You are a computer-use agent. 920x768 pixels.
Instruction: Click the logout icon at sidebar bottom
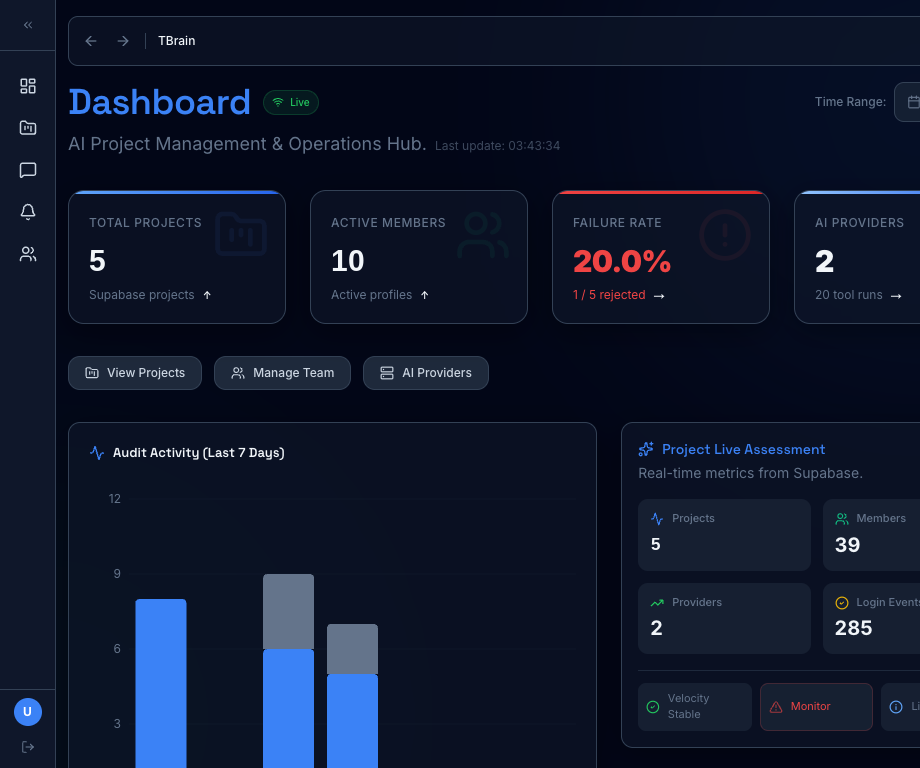[x=28, y=747]
